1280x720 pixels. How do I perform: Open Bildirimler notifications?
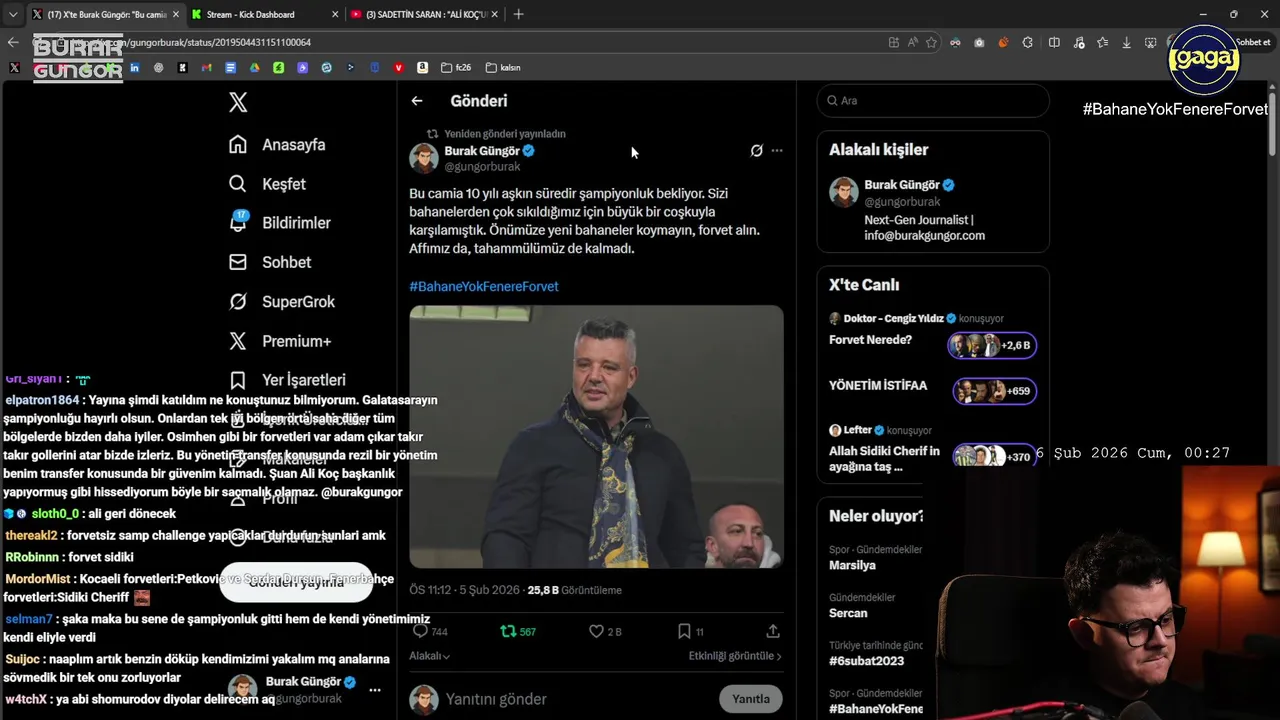tap(280, 223)
